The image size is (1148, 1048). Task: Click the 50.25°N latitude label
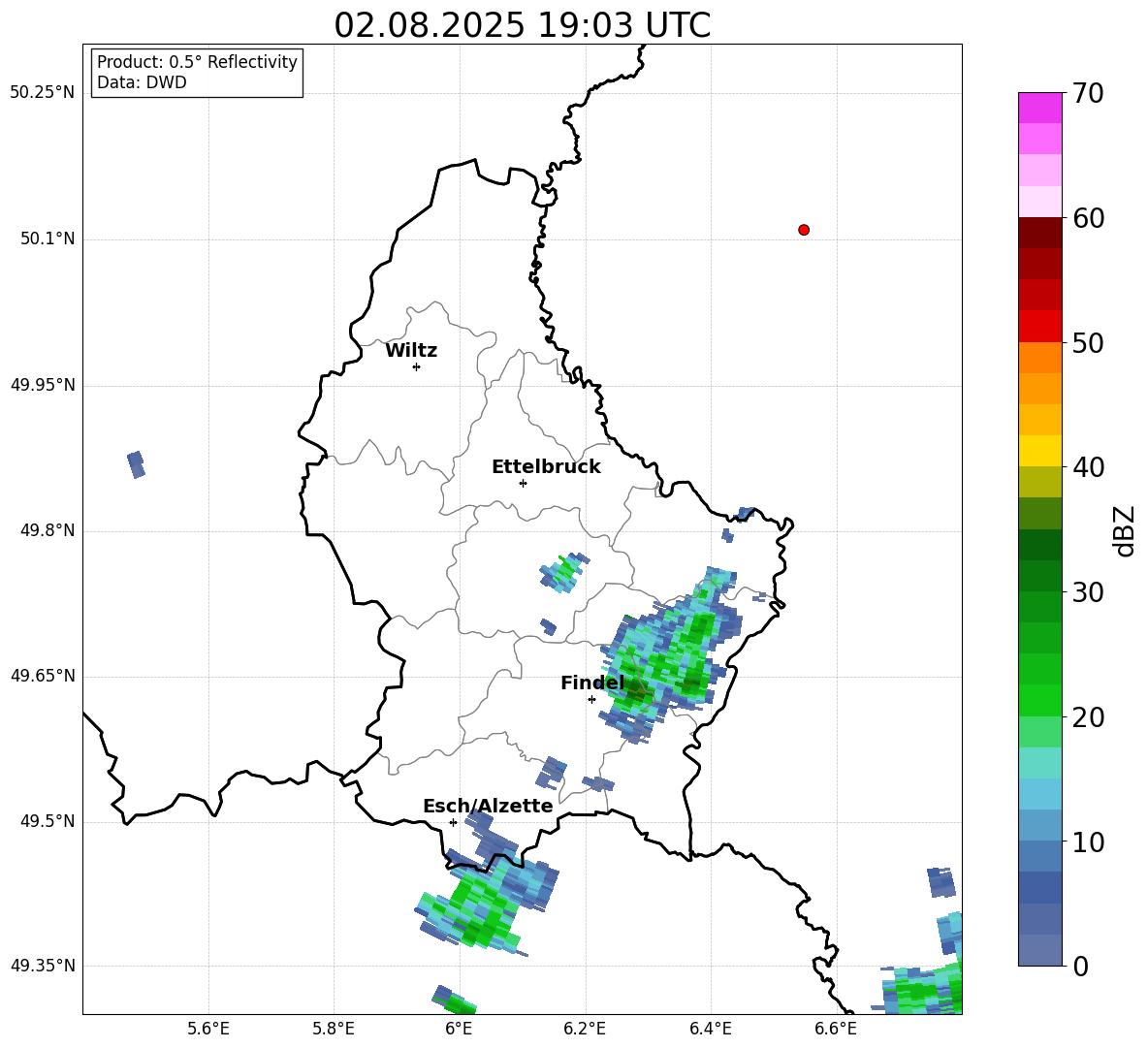[43, 93]
